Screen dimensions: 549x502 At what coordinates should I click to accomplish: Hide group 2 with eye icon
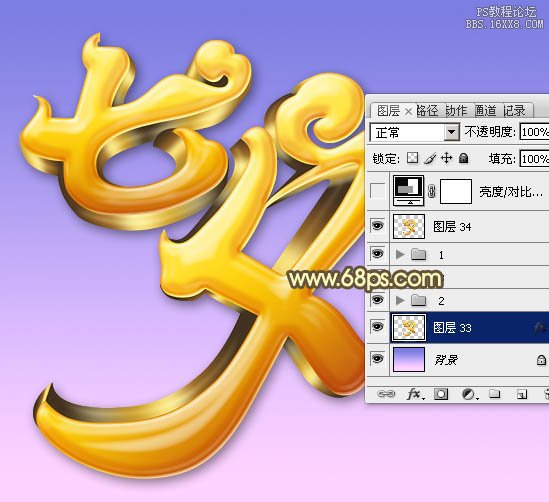tap(377, 300)
